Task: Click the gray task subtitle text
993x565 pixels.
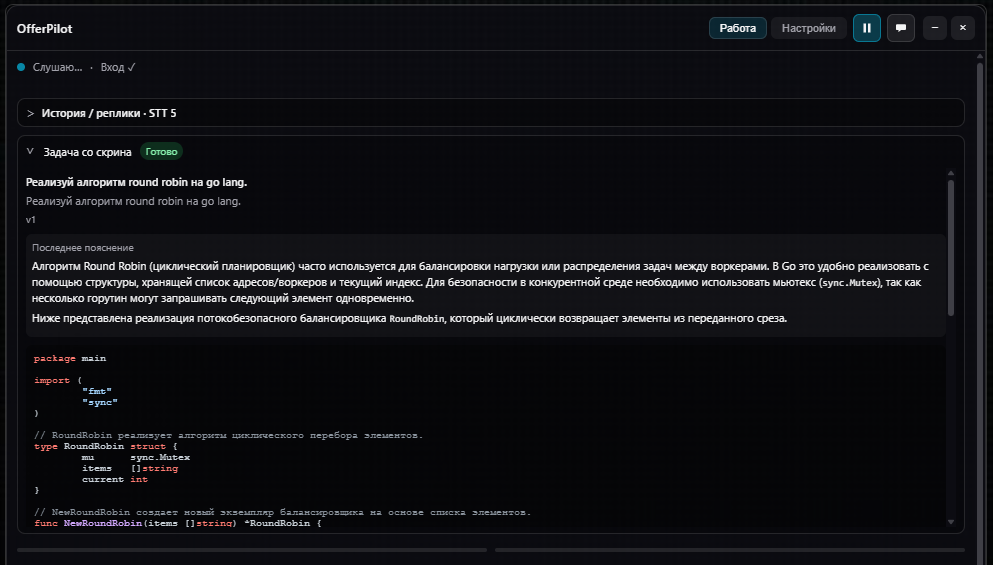Action: 133,201
